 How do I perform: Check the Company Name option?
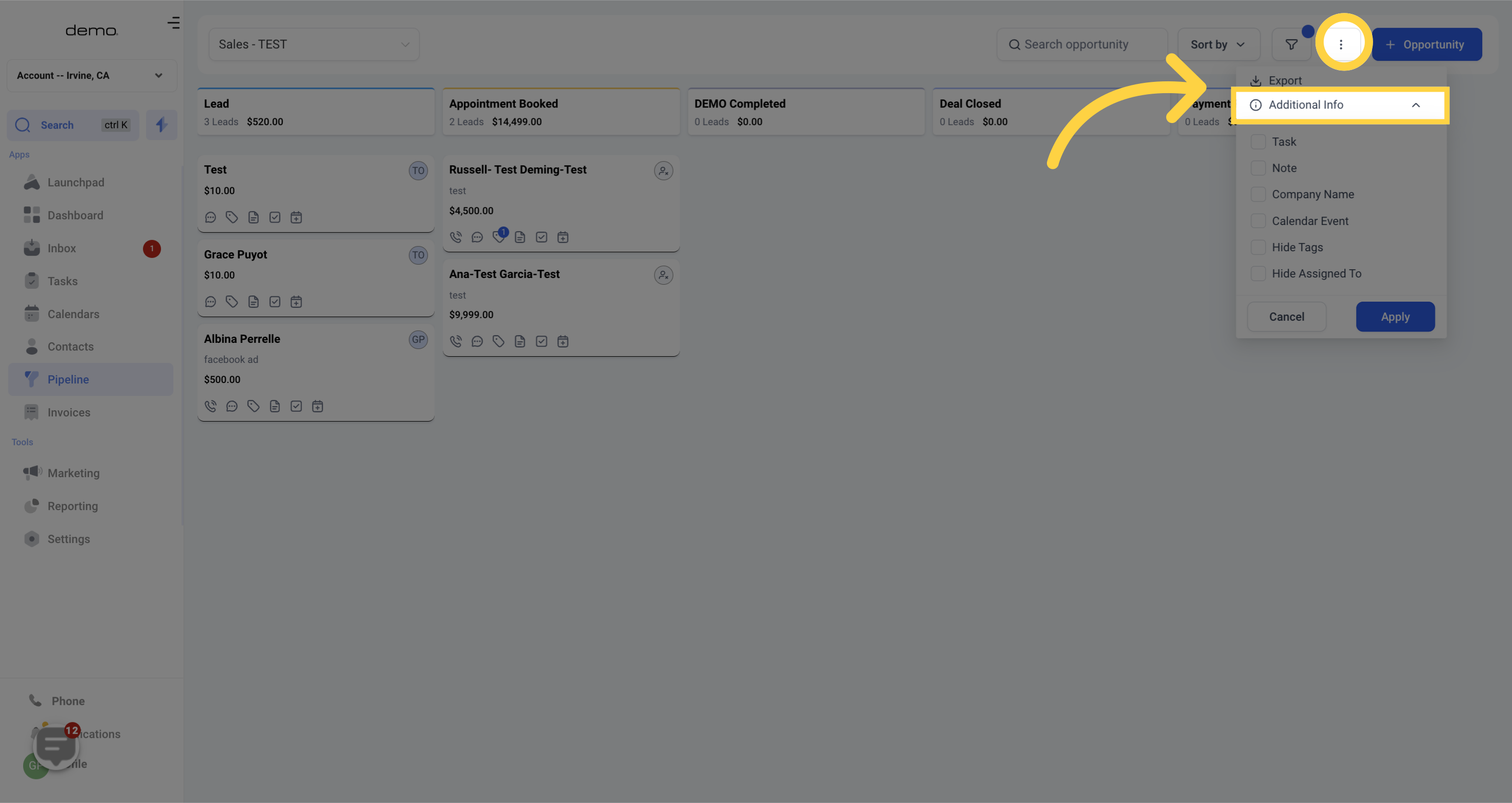tap(1258, 195)
